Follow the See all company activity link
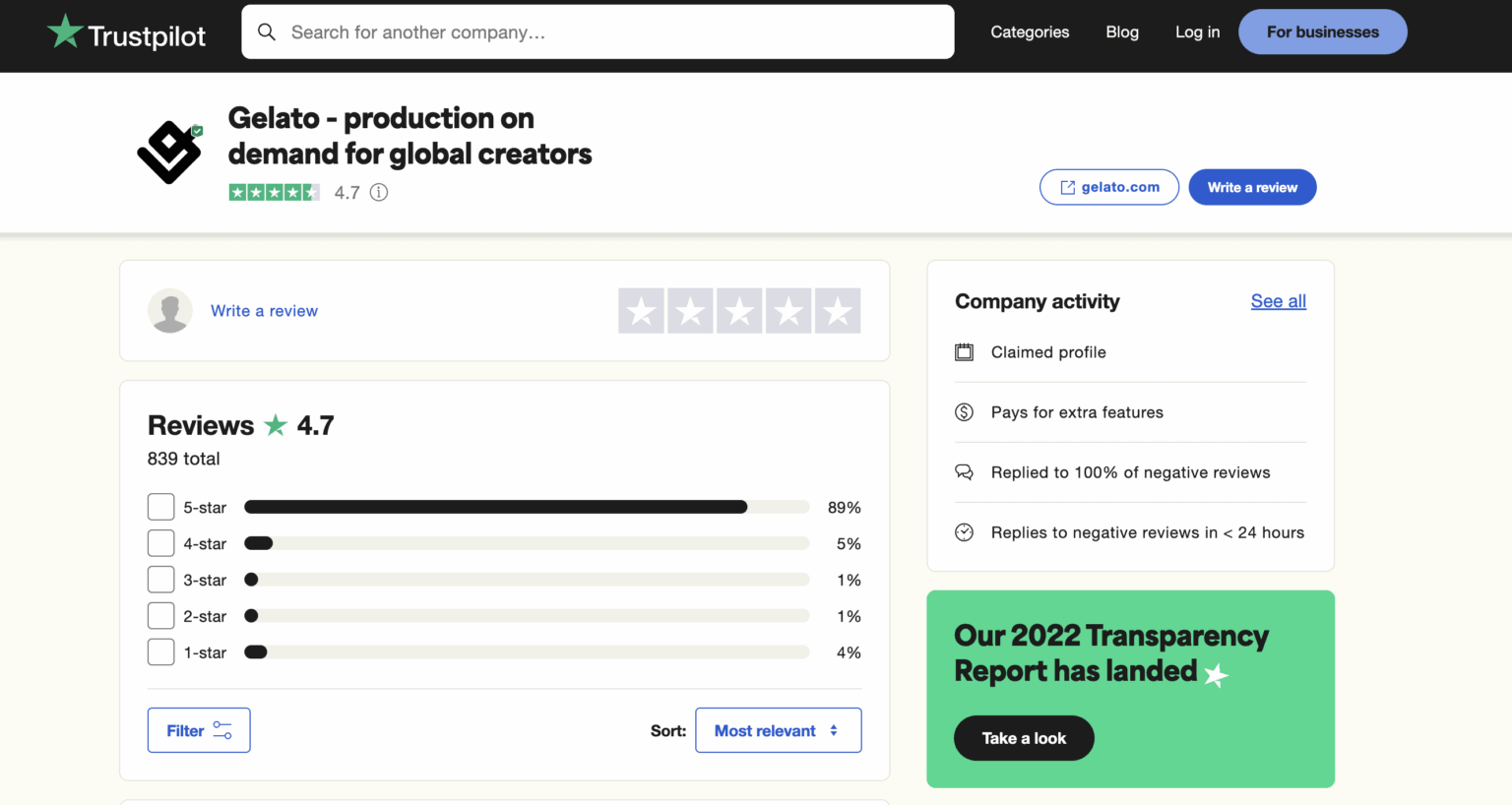The height and width of the screenshot is (805, 1512). tap(1278, 301)
